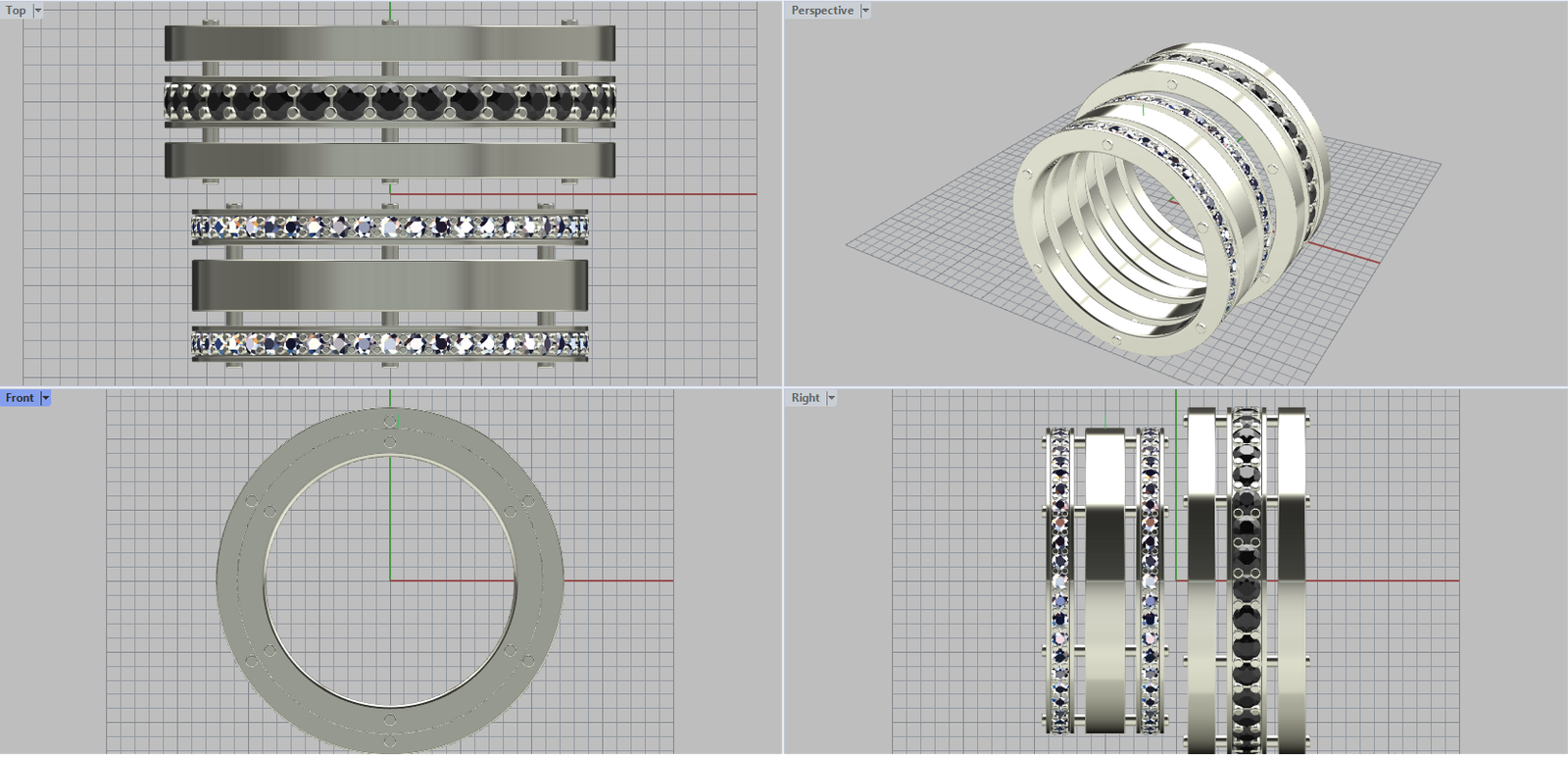This screenshot has width=1568, height=757.
Task: Activate the Right viewport title label
Action: pyautogui.click(x=805, y=398)
